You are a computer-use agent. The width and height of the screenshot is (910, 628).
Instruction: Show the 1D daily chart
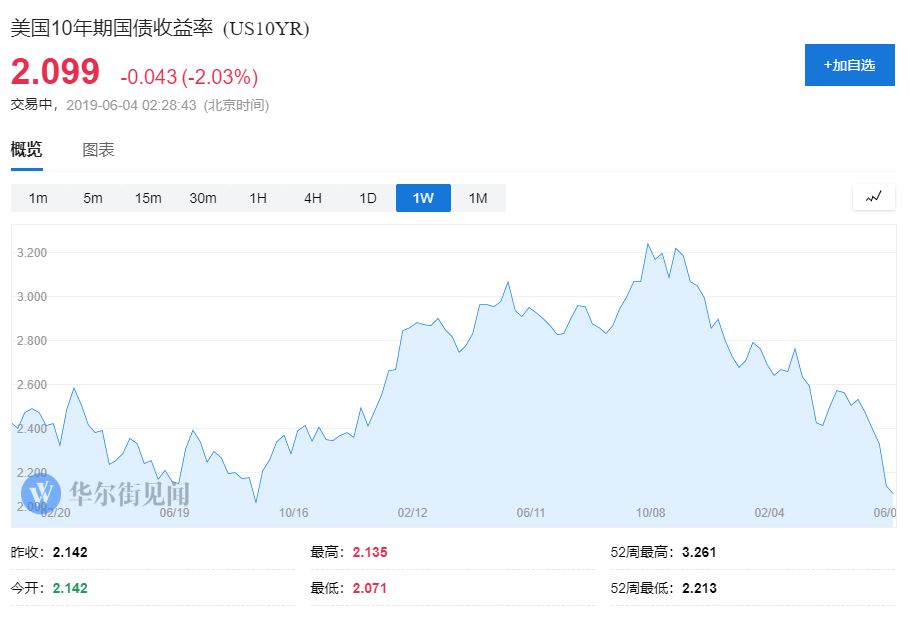coord(368,198)
